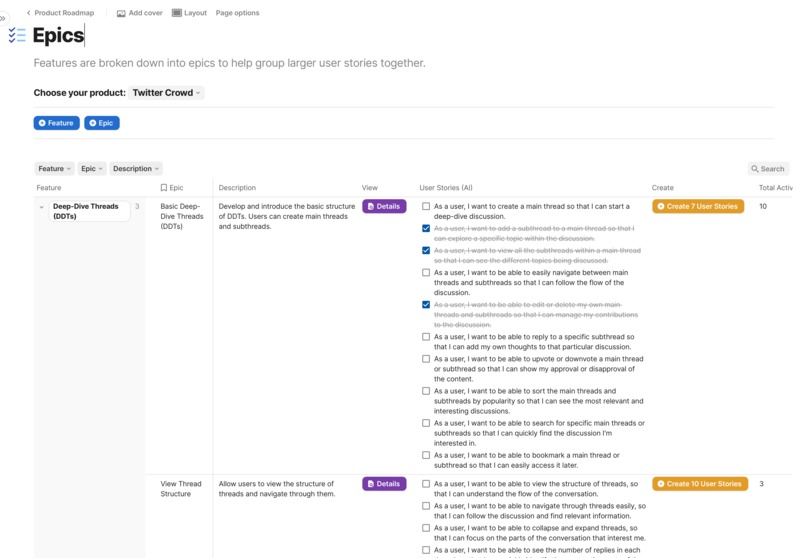Open Details for Basic Deep-Dive Threads epic
This screenshot has height=558, width=806.
point(384,207)
